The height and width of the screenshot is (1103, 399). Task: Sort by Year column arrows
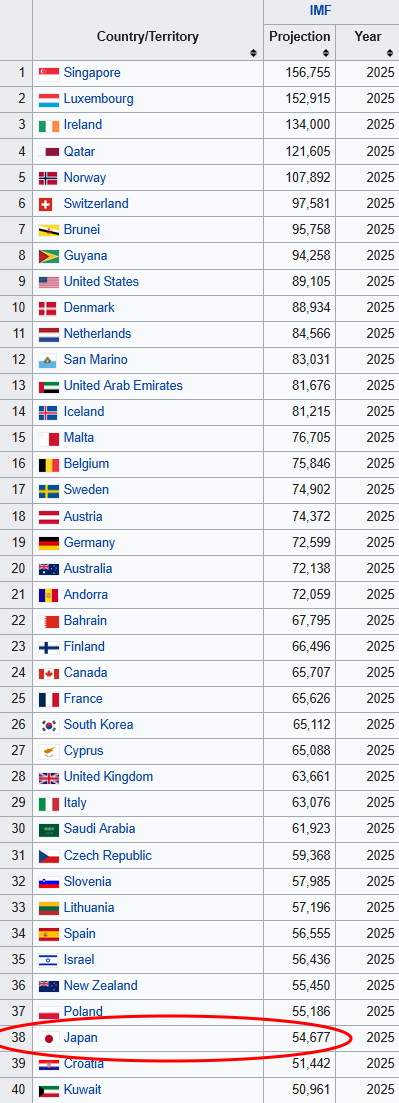(389, 53)
